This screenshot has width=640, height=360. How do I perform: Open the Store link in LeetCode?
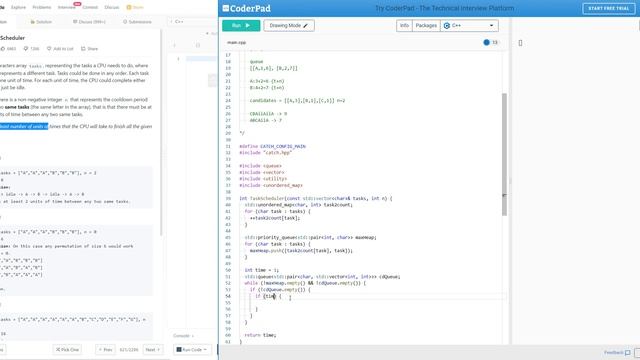coord(135,7)
